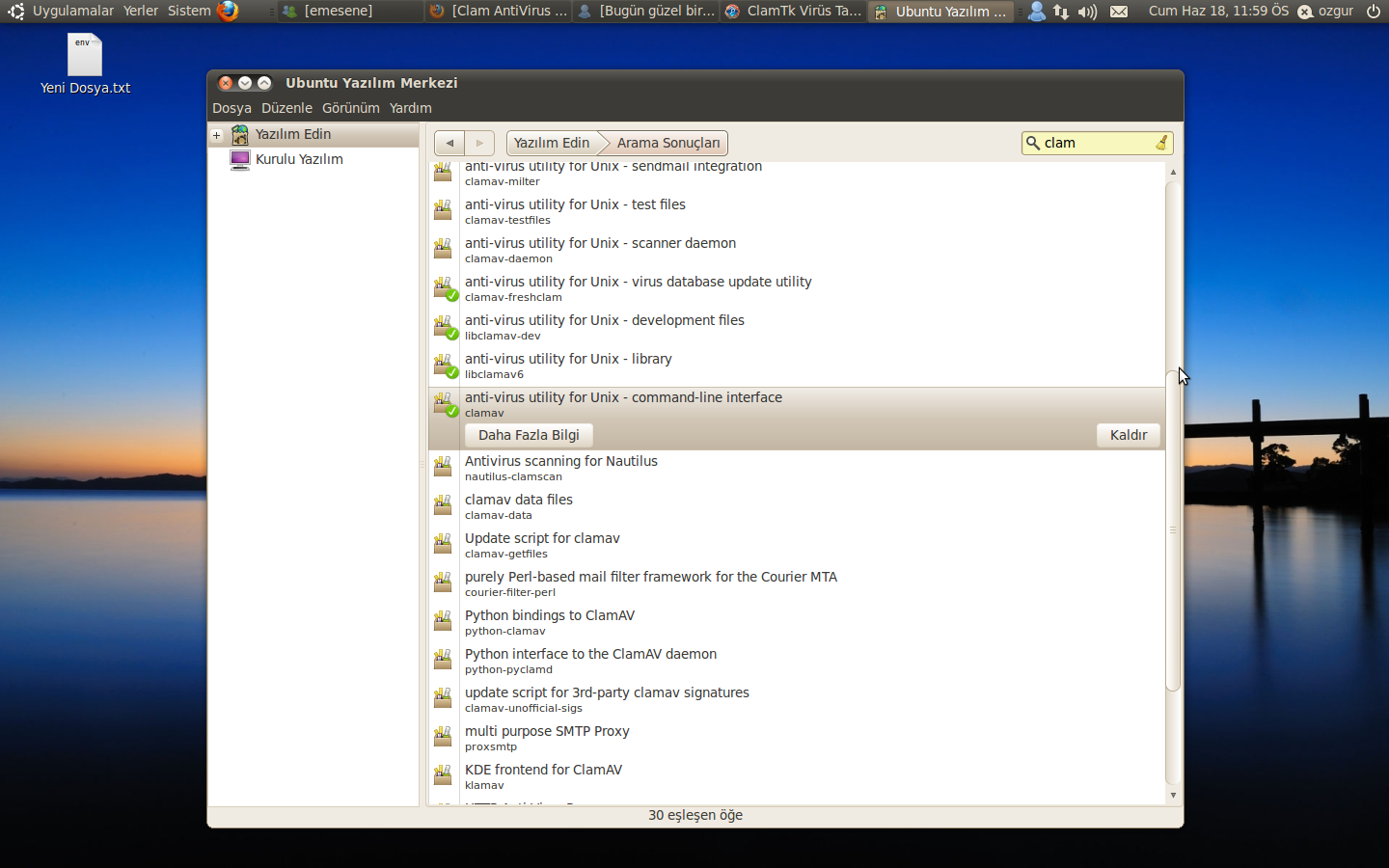This screenshot has height=868, width=1389.
Task: Open the Ubuntu logo applications menu icon
Action: click(15, 12)
